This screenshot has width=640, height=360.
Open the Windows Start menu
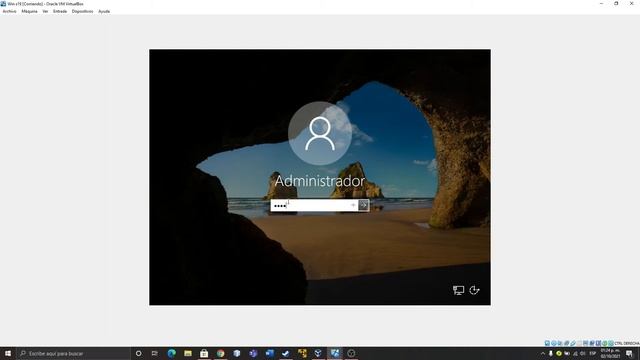point(8,353)
